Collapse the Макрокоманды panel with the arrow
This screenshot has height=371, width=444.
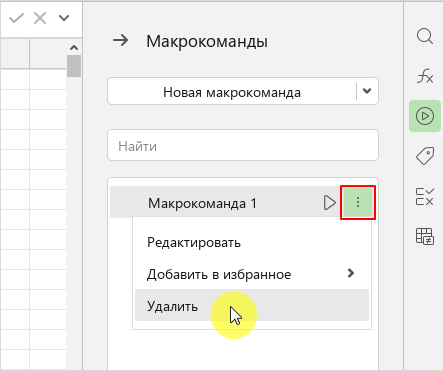[x=120, y=41]
